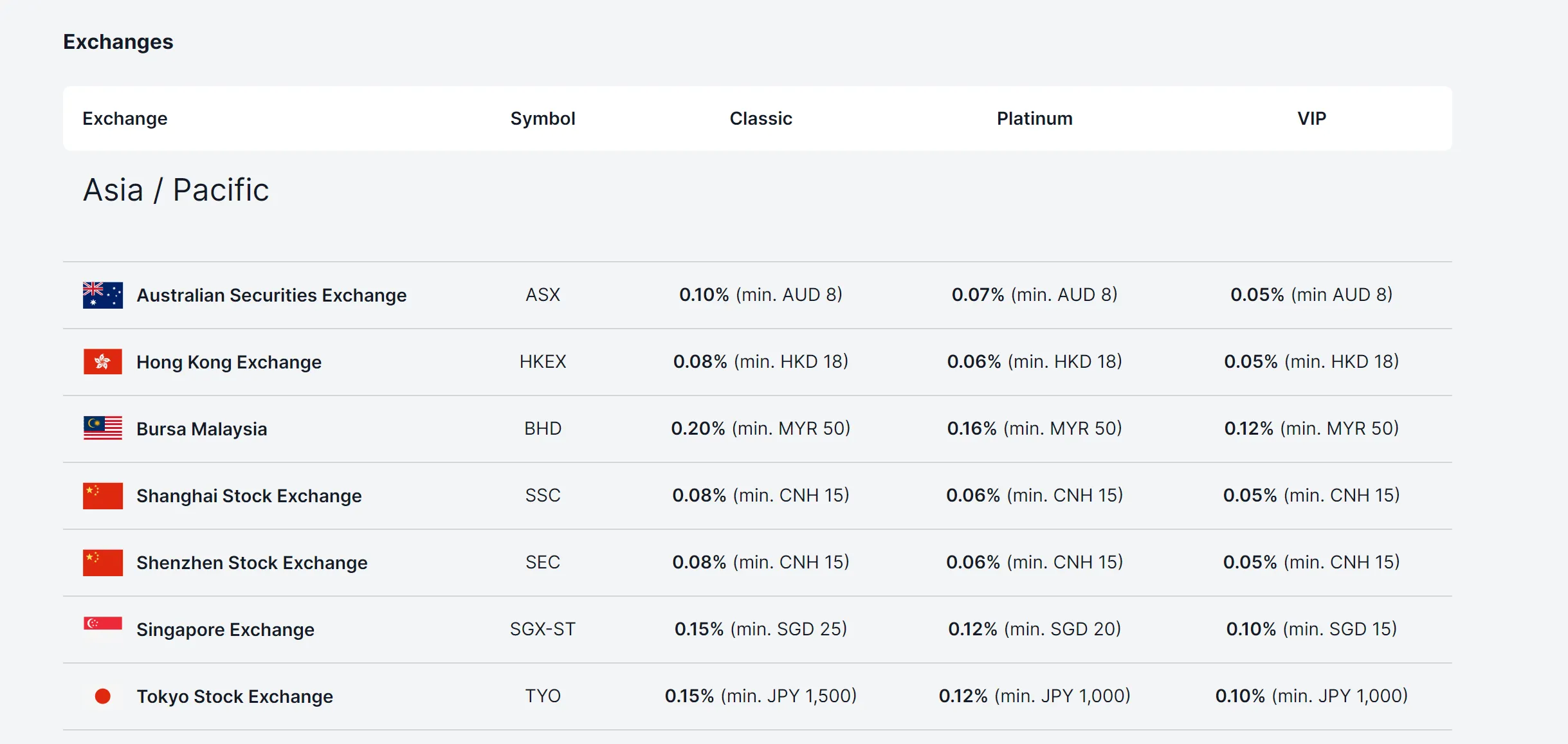
Task: Expand the Asia / Pacific section
Action: tap(176, 188)
